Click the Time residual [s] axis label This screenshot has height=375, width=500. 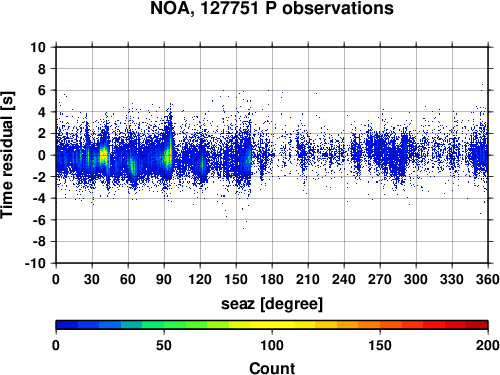point(7,155)
